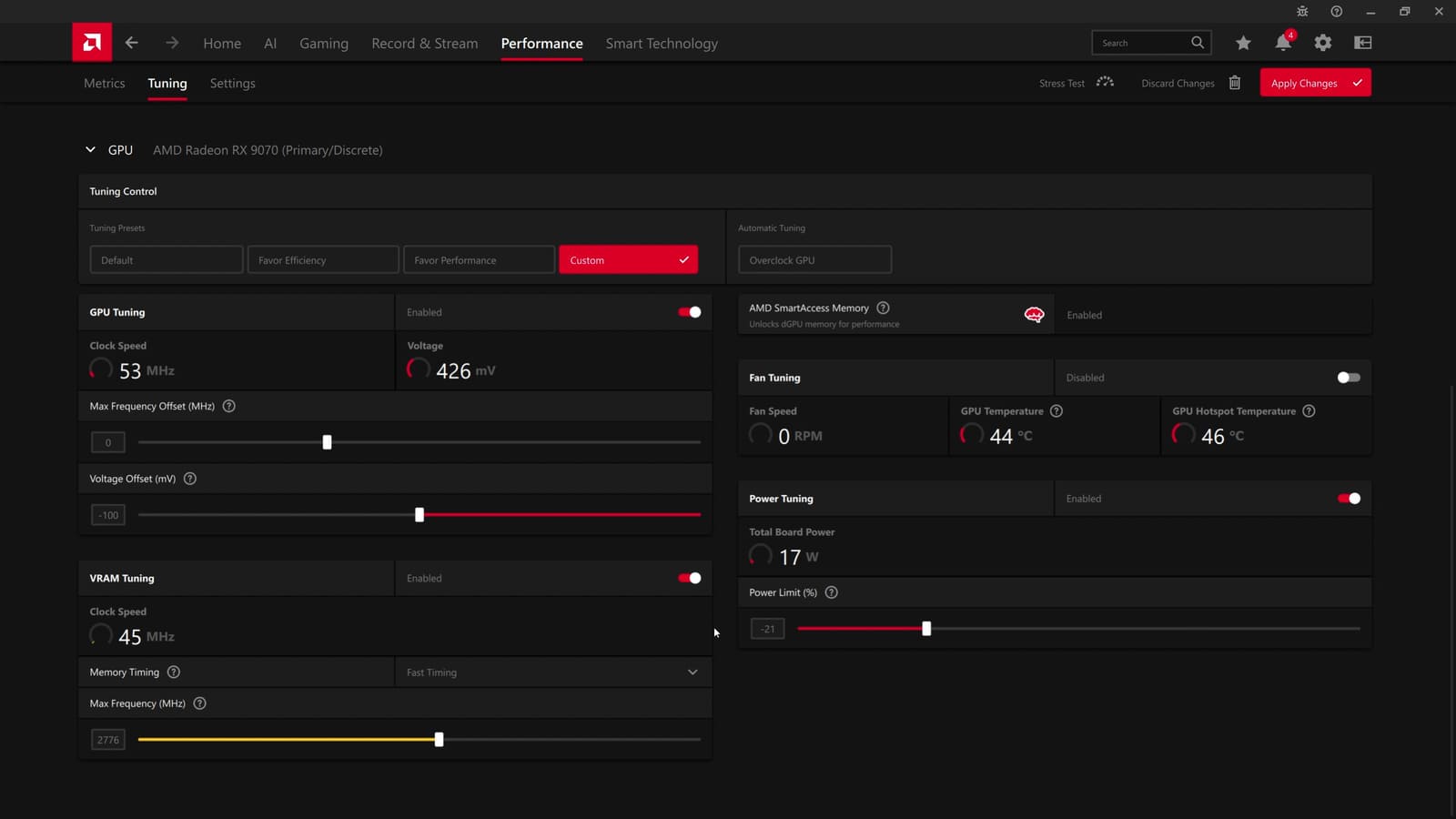Image resolution: width=1456 pixels, height=819 pixels.
Task: Open Record & Stream tab
Action: [x=424, y=43]
